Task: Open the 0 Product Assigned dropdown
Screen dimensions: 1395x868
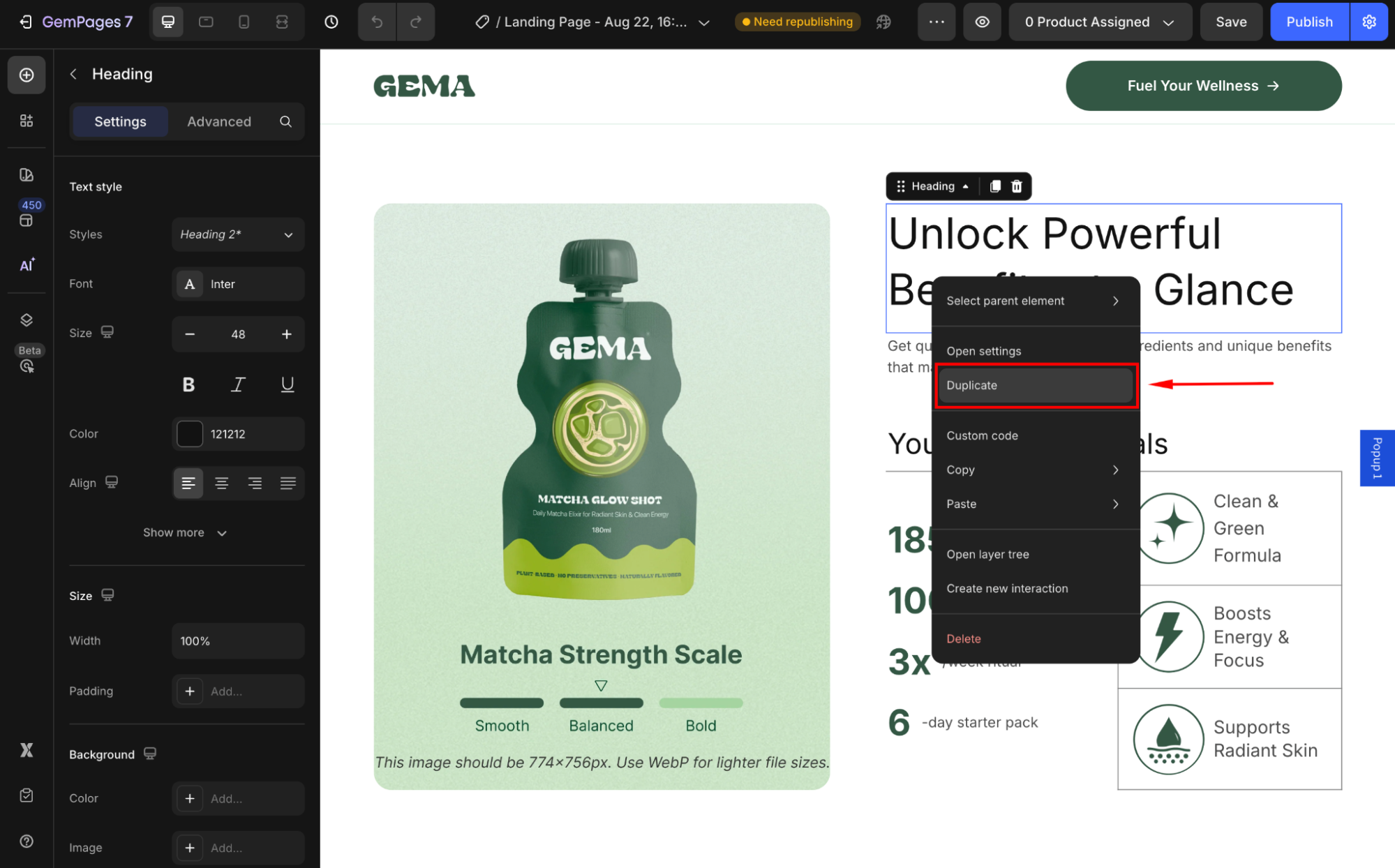Action: tap(1099, 22)
